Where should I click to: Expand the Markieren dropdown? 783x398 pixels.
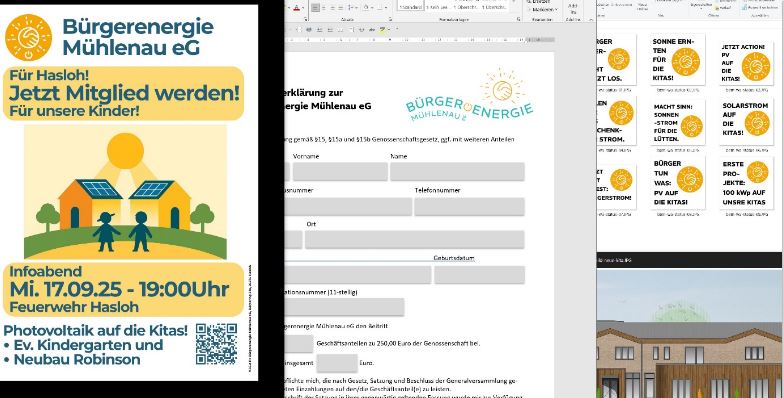[x=543, y=9]
